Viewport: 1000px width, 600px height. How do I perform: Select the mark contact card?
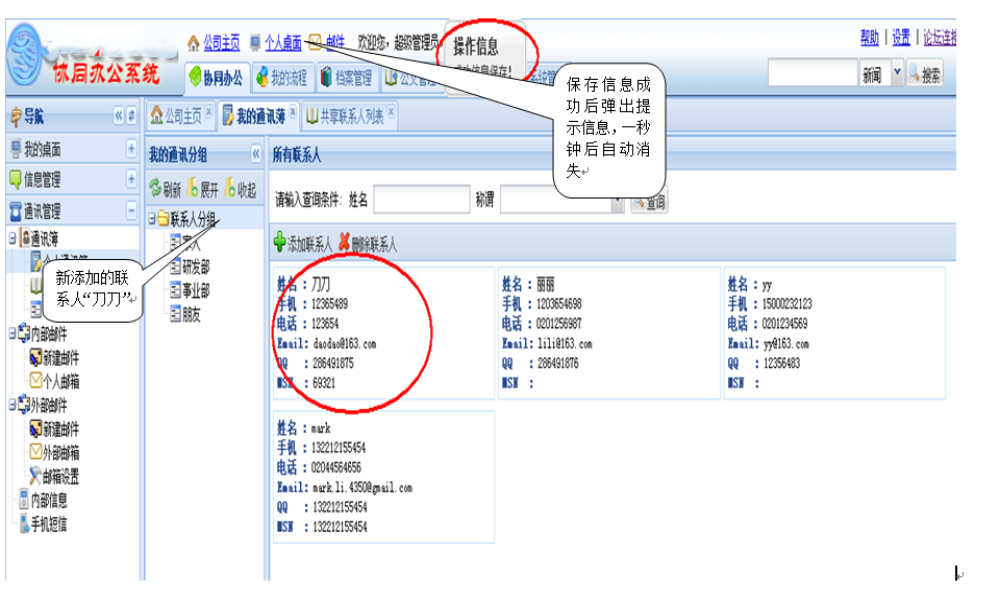[384, 477]
